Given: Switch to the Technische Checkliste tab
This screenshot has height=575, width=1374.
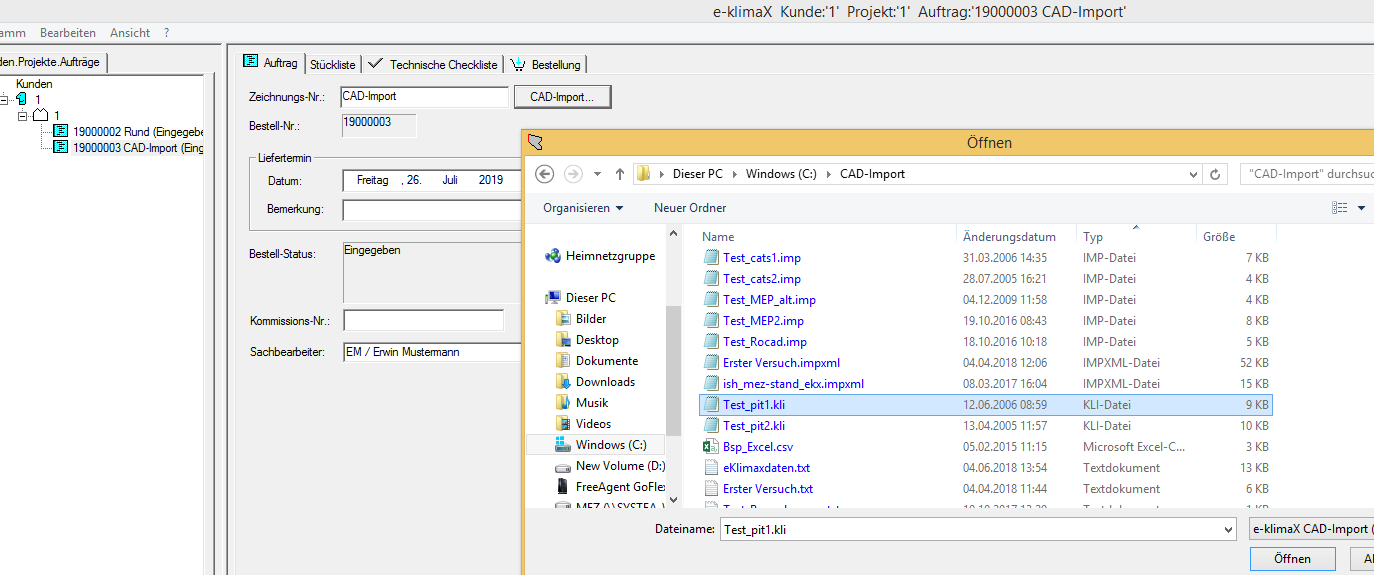Looking at the screenshot, I should (433, 64).
